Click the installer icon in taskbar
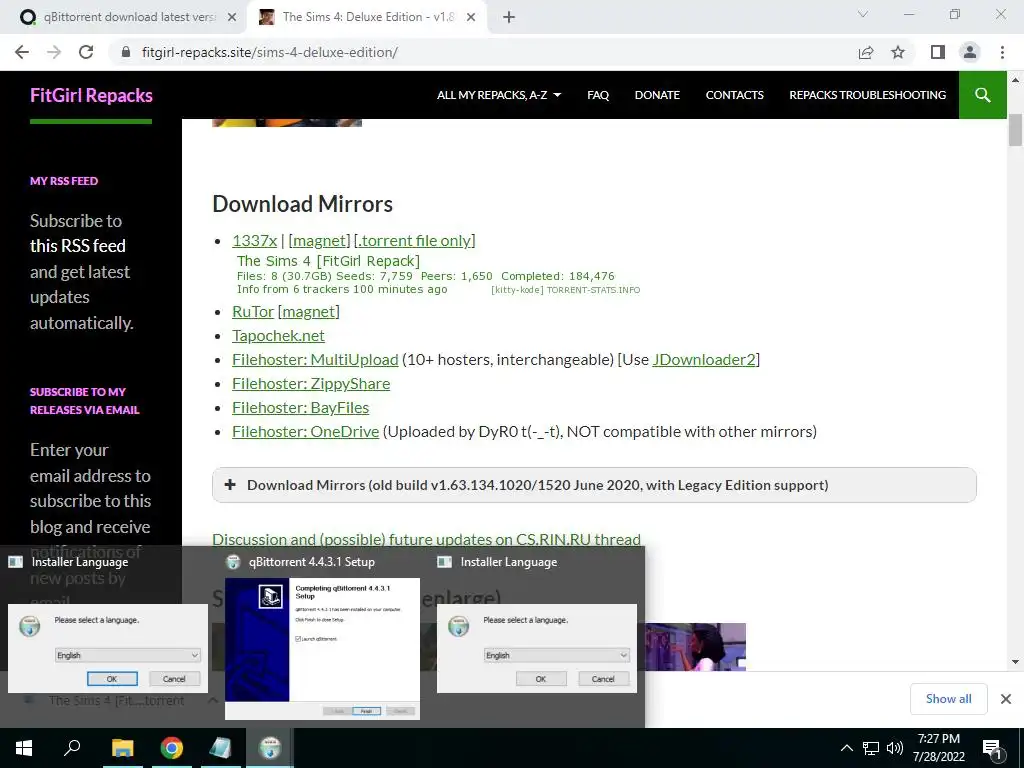The width and height of the screenshot is (1024, 768). [x=270, y=748]
